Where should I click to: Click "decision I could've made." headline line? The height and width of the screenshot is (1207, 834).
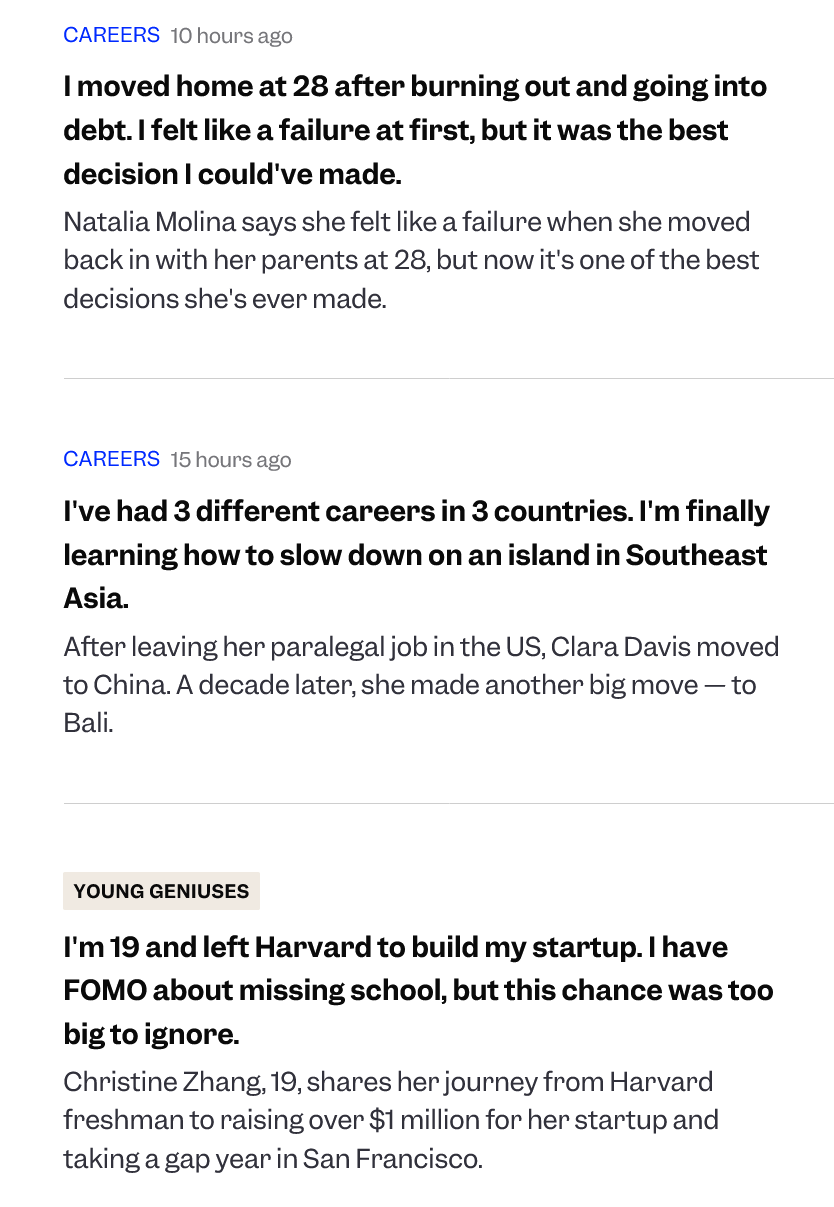pos(232,174)
